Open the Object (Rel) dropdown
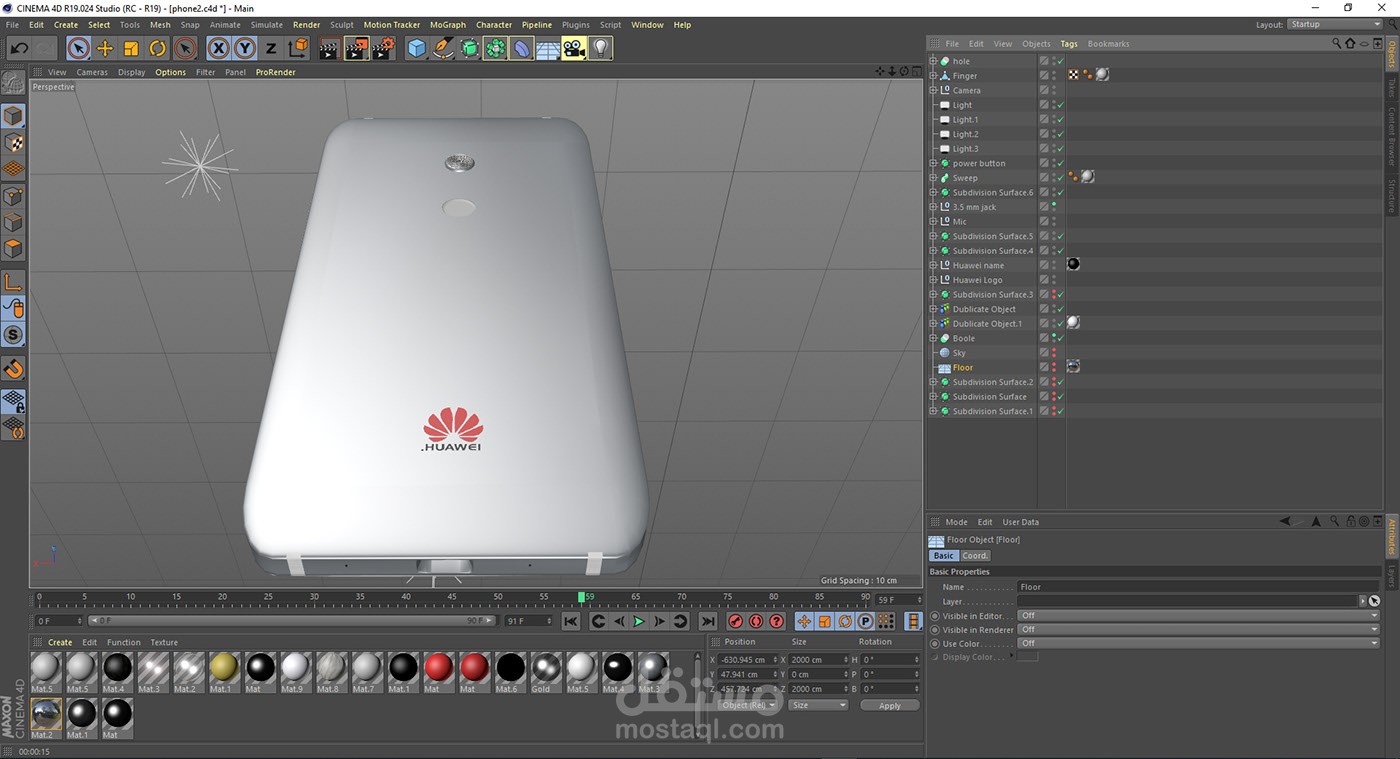Viewport: 1400px width, 759px height. tap(749, 705)
